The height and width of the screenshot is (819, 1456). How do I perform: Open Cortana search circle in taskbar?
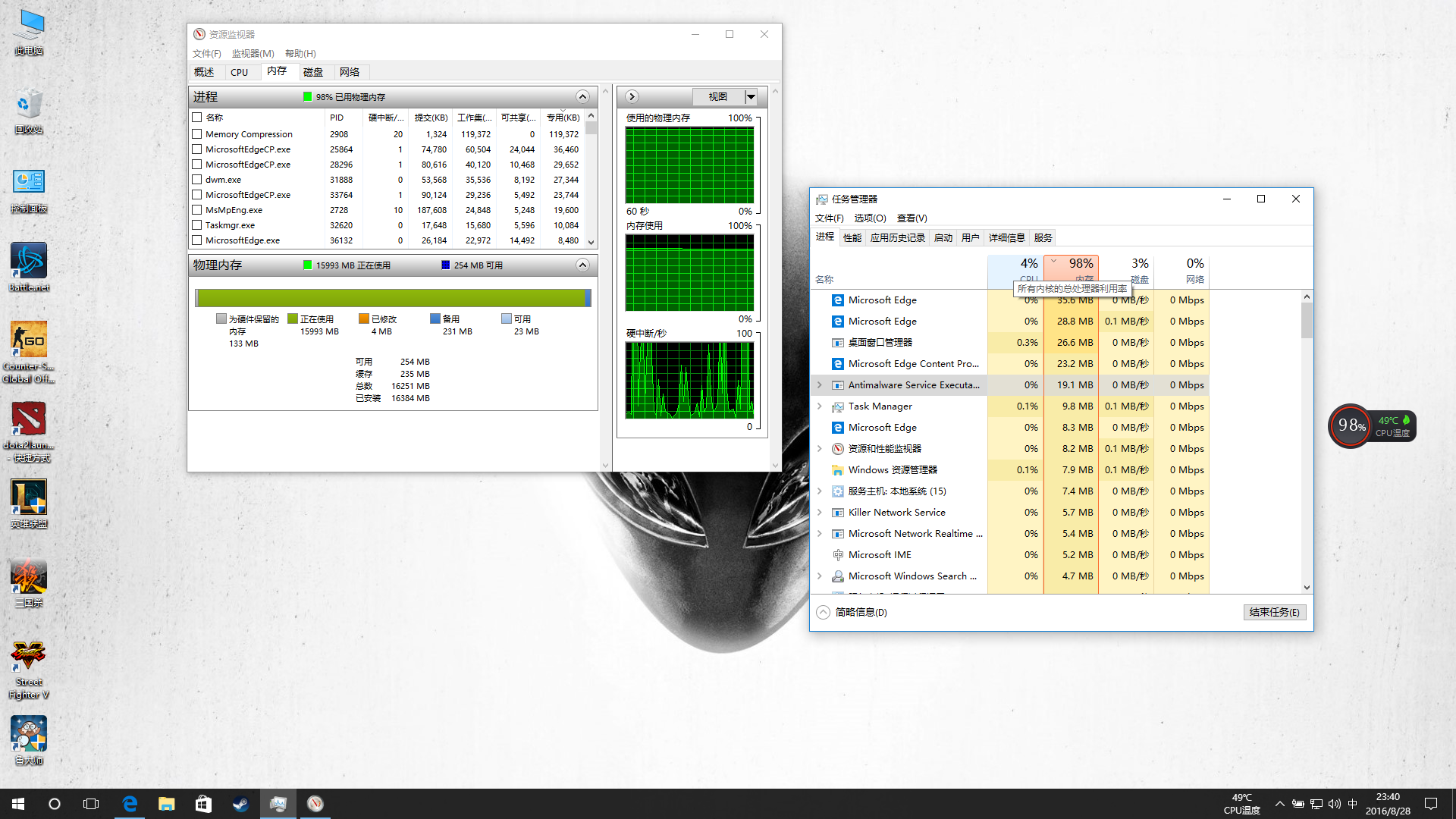55,804
